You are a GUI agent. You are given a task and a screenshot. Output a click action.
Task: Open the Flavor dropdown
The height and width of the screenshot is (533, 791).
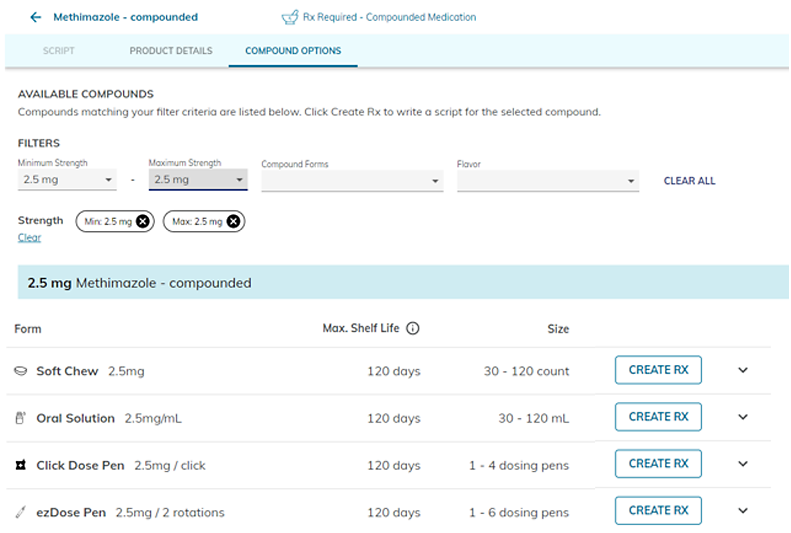(x=547, y=180)
